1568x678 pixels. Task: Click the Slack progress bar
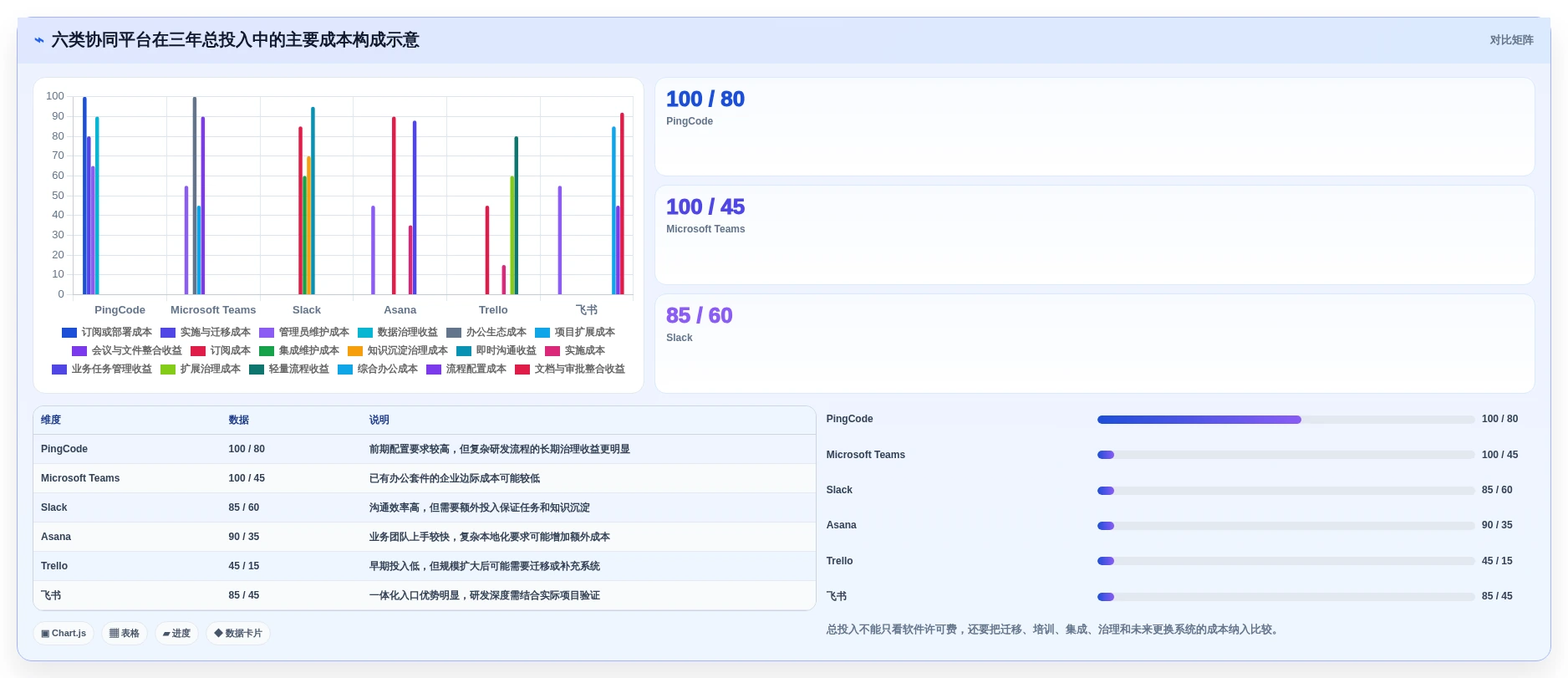click(1285, 491)
